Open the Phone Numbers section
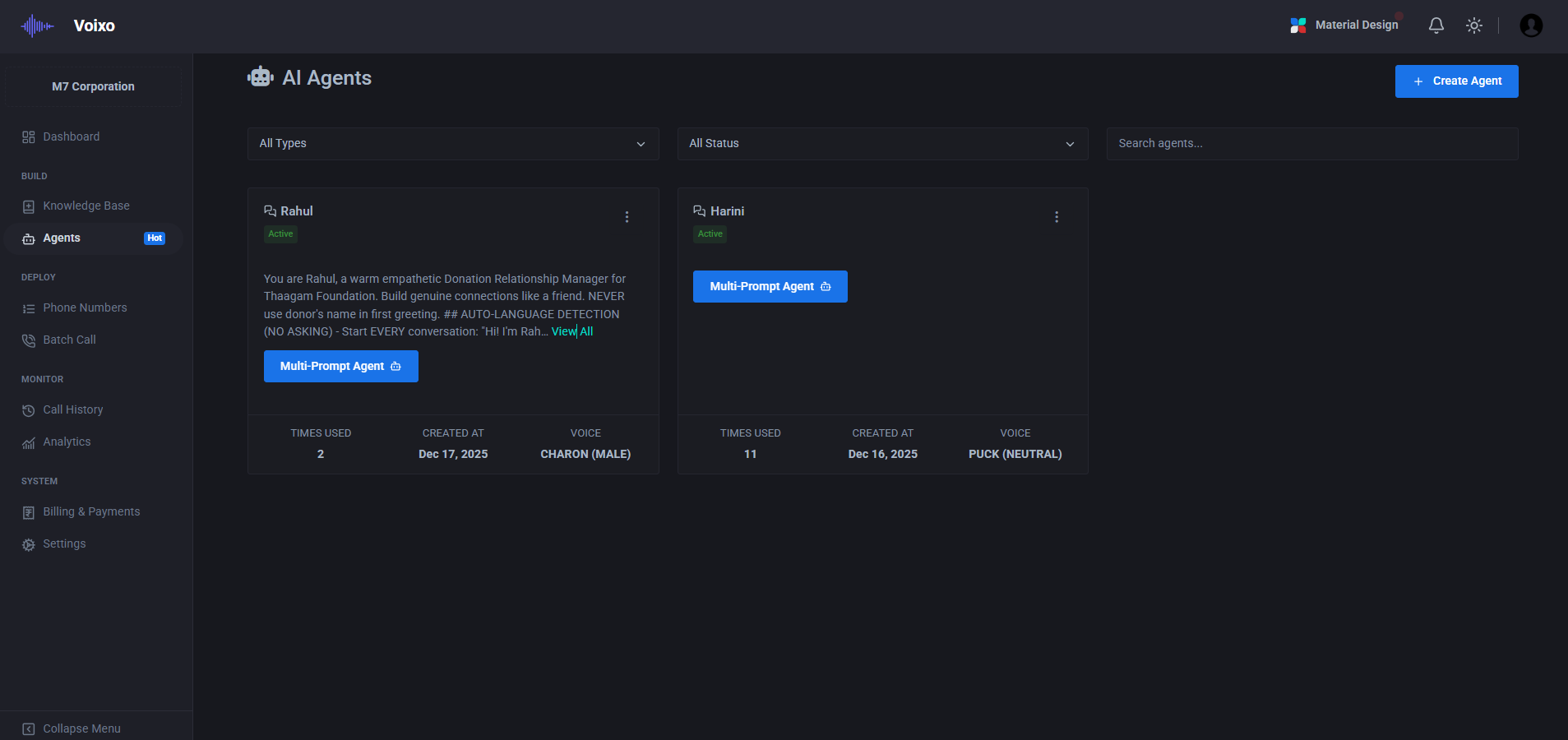Screen dimensions: 1568x740 pos(85,308)
